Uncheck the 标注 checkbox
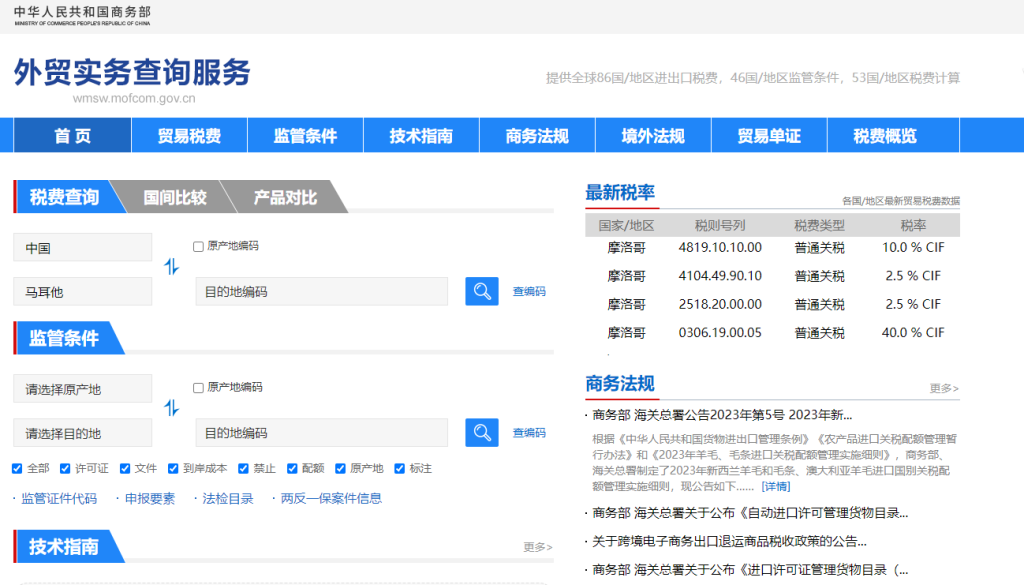 [400, 468]
